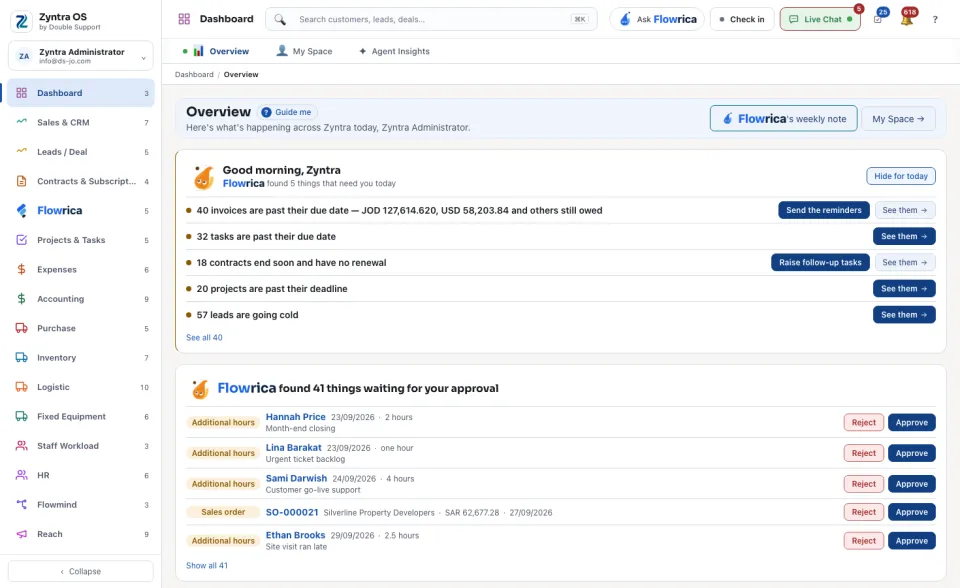The height and width of the screenshot is (588, 960).
Task: Approve Sami Darwish additional hours
Action: tap(912, 484)
